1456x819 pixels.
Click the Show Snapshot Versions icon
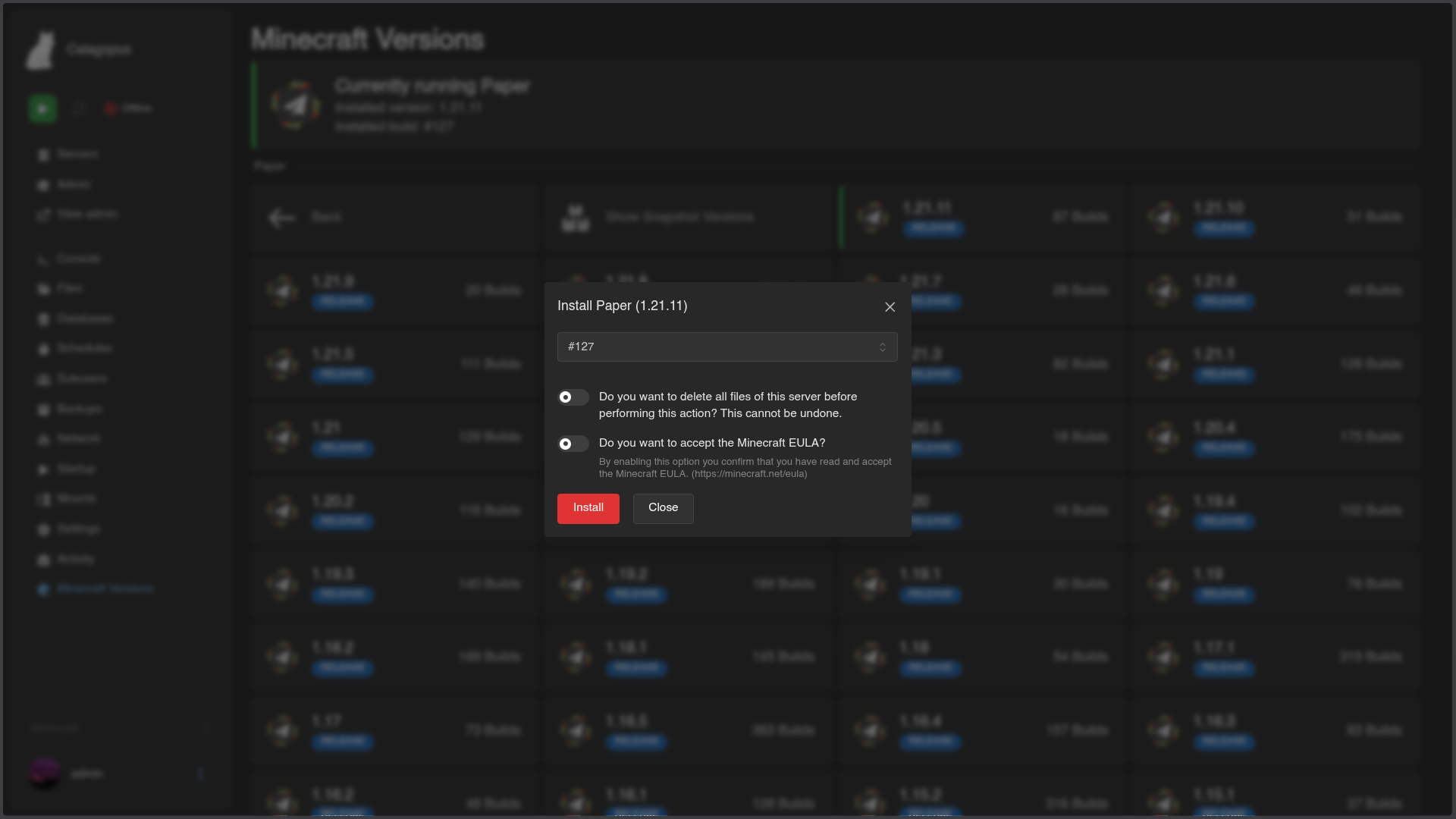coord(575,218)
